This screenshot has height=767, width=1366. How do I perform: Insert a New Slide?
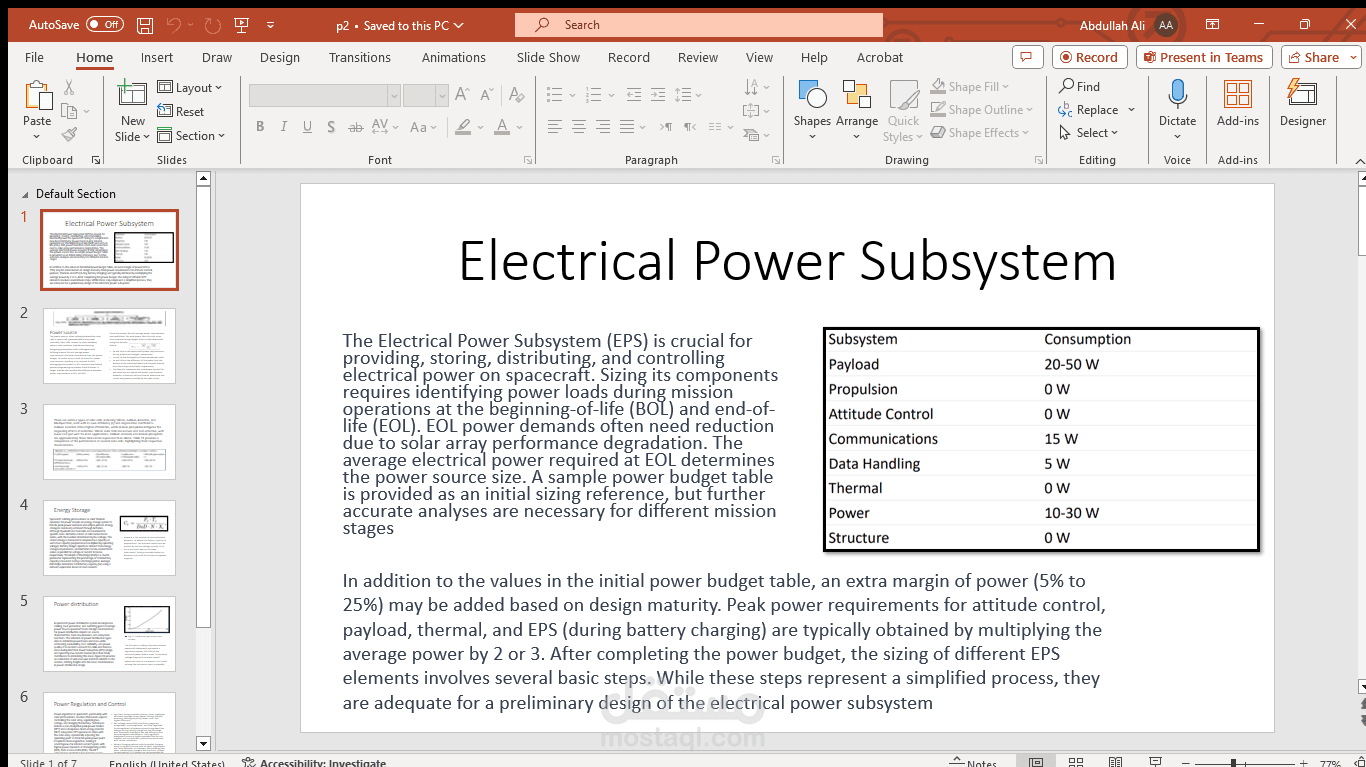tap(132, 111)
